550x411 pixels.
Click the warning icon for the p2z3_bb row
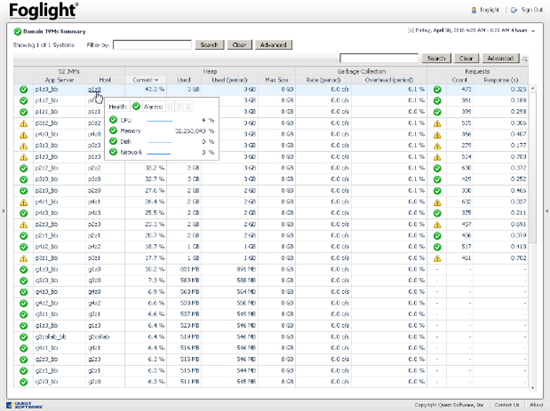click(x=24, y=225)
